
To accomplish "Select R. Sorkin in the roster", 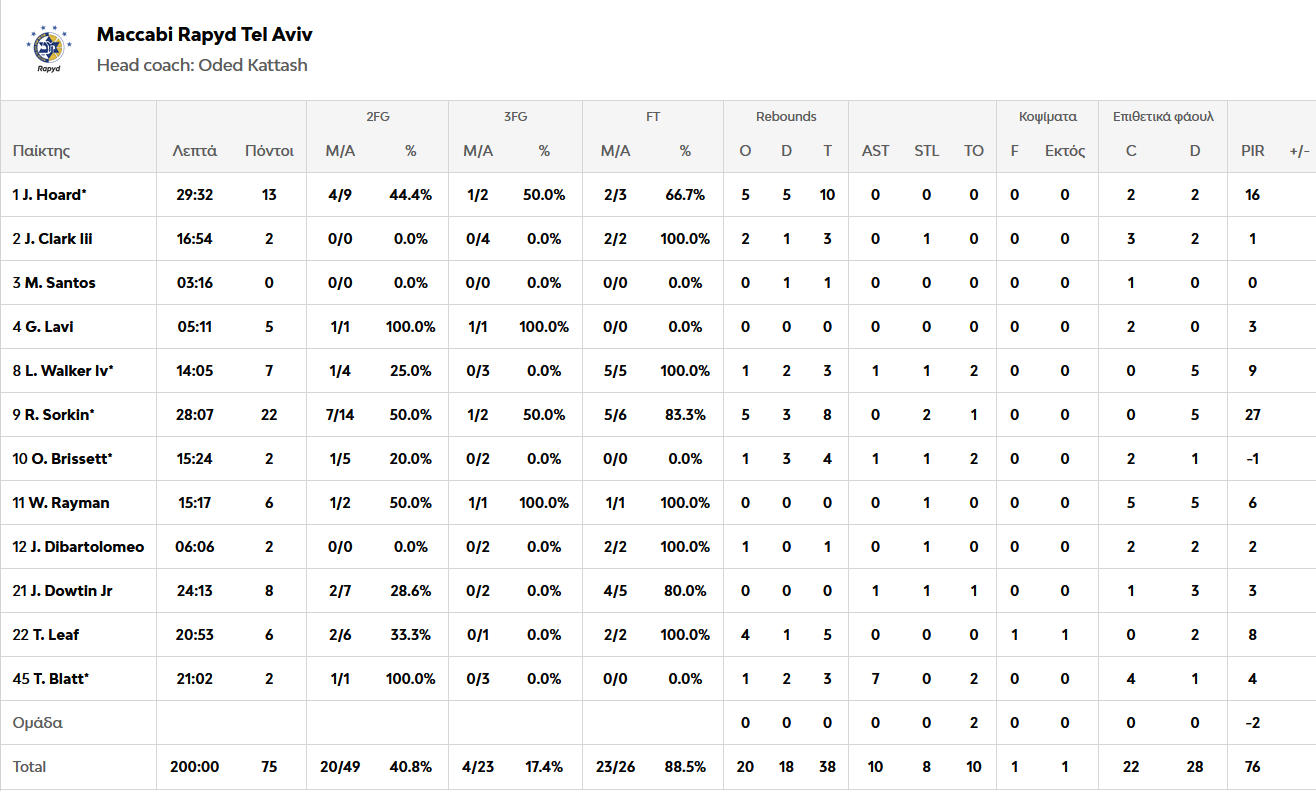I will point(54,415).
